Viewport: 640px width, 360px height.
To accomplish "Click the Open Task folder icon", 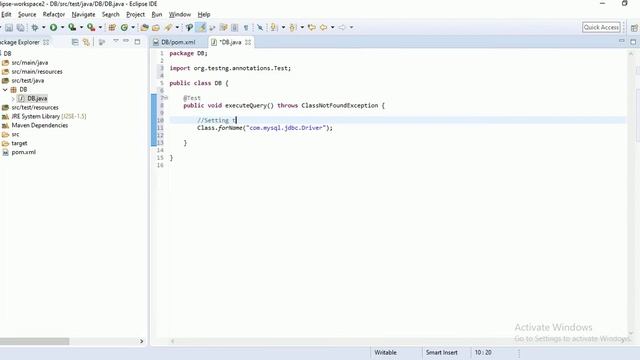I will (x=156, y=27).
